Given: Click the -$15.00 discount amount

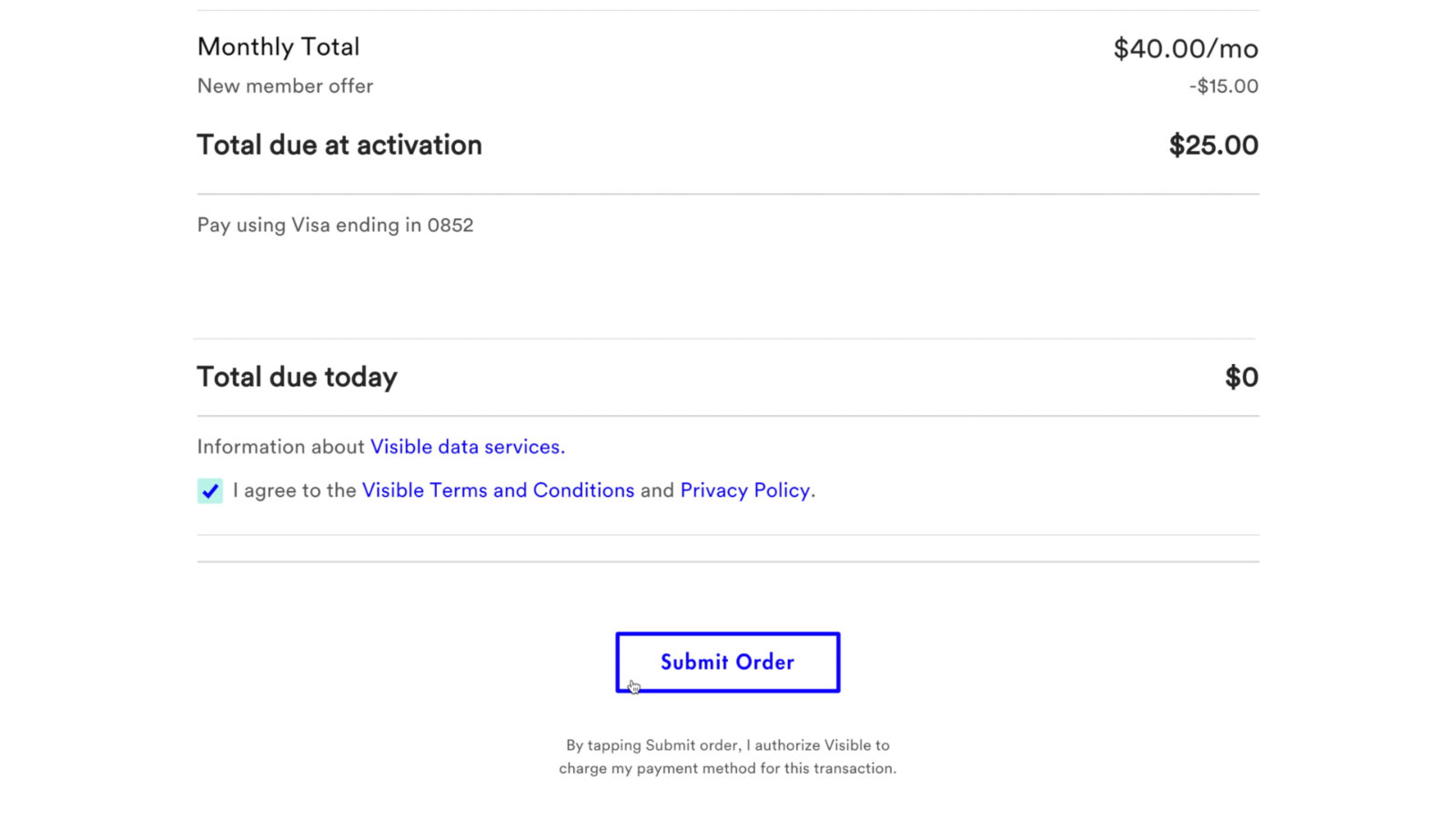Looking at the screenshot, I should tap(1224, 86).
